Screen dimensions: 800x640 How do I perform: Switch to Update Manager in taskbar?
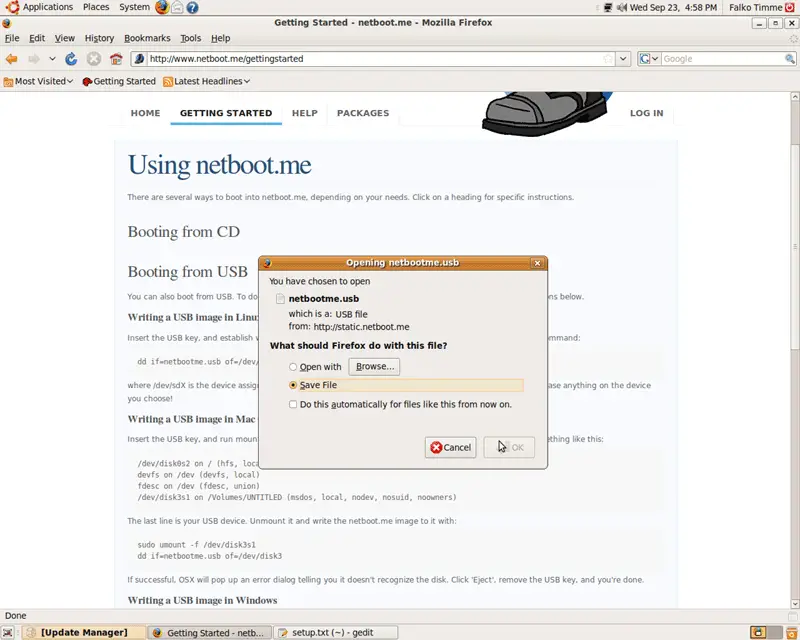coord(85,633)
